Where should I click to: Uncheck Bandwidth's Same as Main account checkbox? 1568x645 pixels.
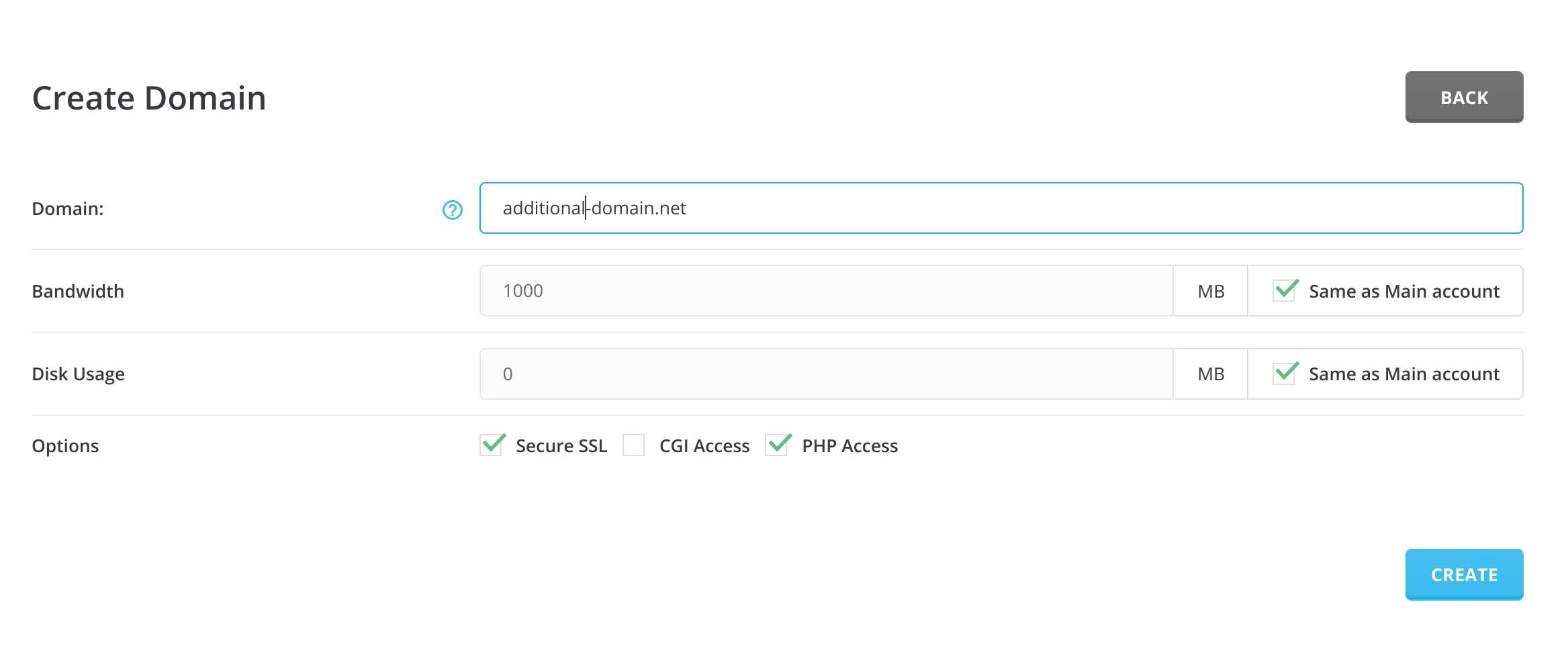pos(1284,291)
